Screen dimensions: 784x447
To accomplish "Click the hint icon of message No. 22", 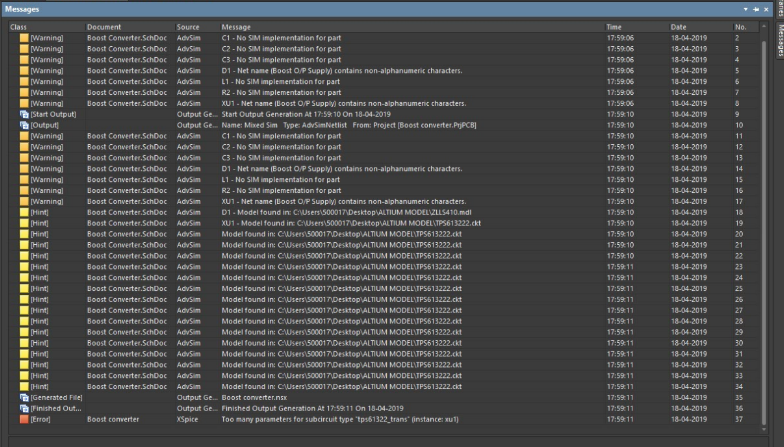I will [24, 256].
